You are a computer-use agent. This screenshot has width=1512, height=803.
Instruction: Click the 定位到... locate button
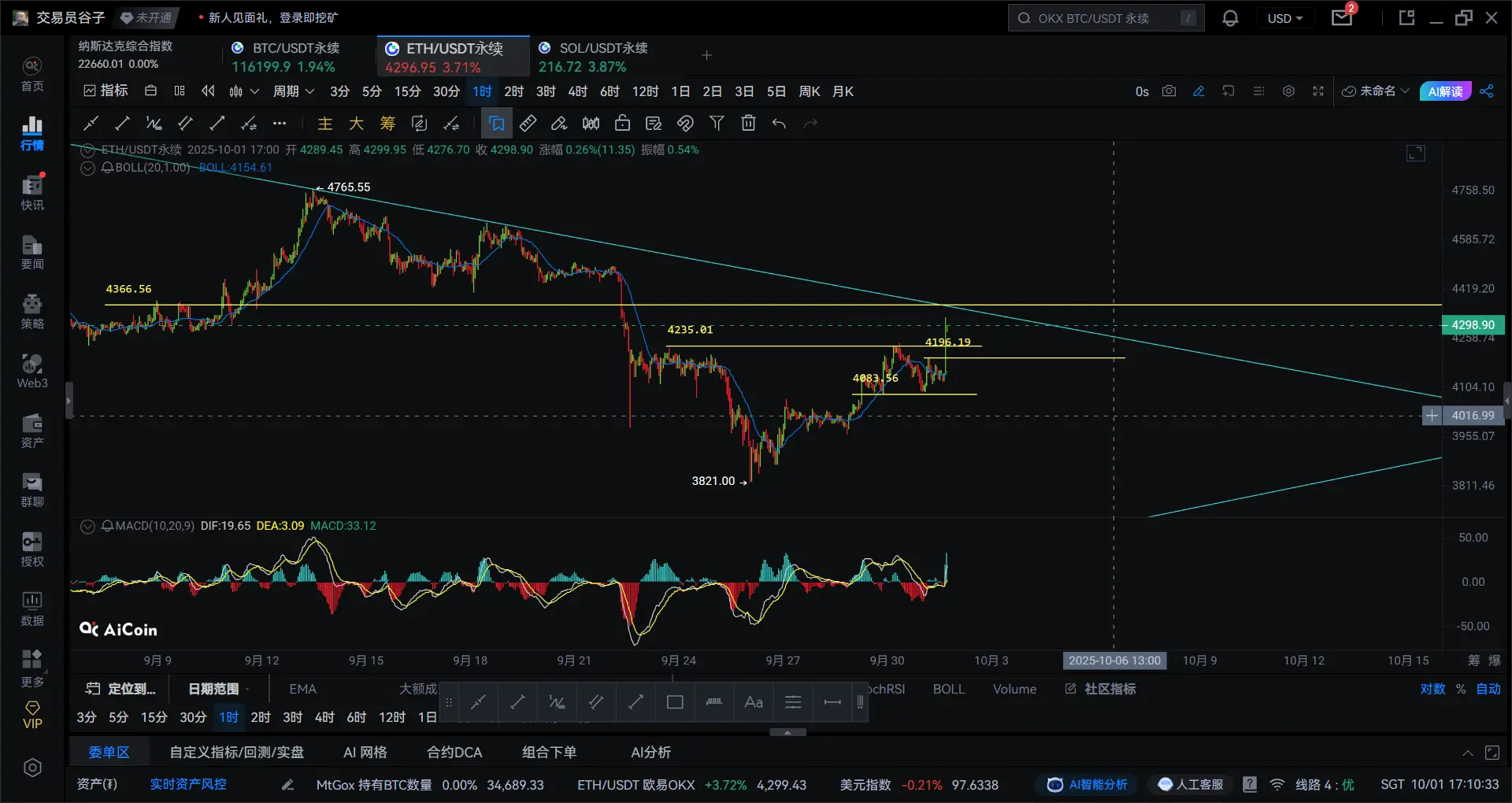click(120, 689)
